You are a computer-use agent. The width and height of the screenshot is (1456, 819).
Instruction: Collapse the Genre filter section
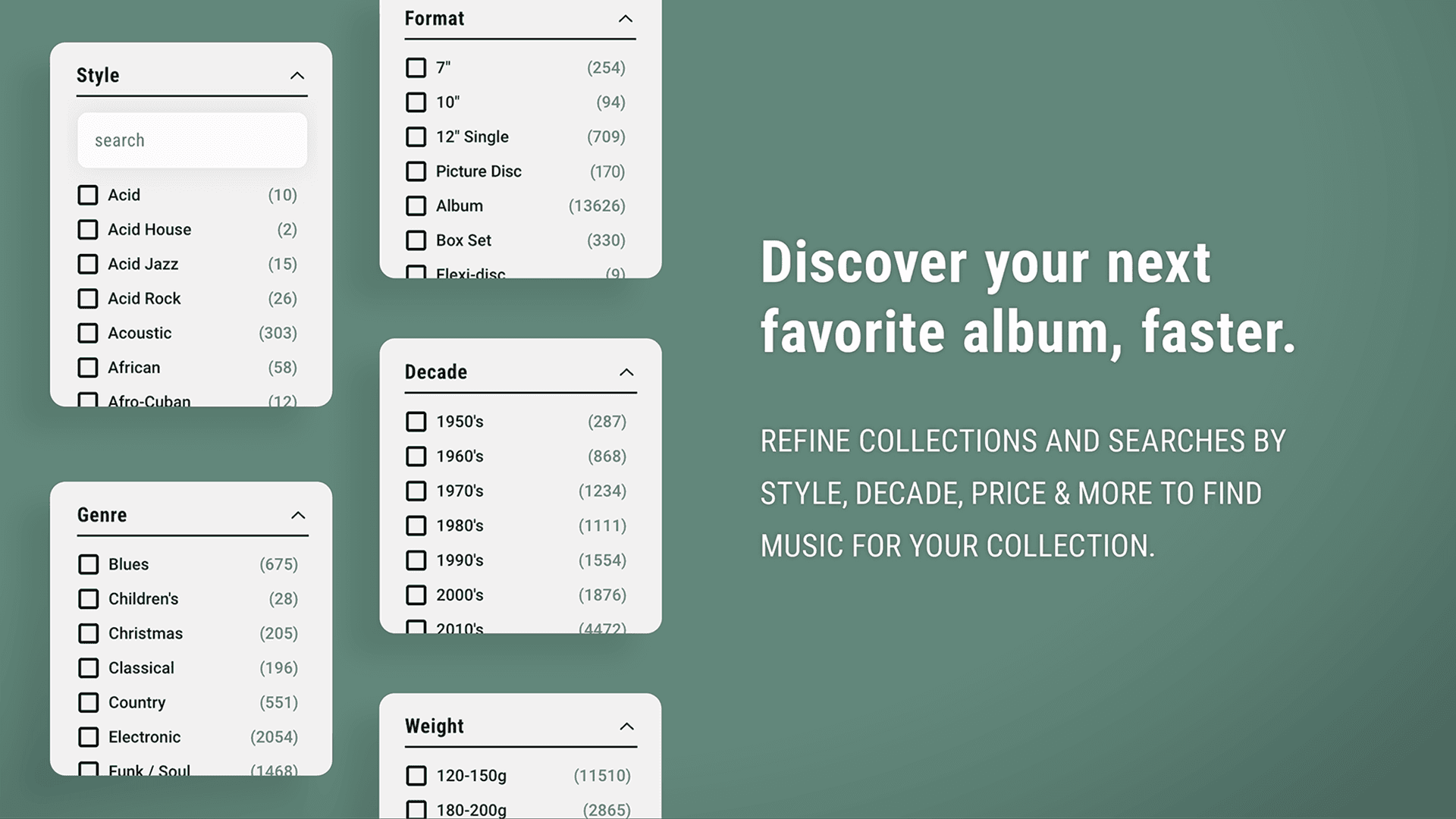(x=297, y=515)
